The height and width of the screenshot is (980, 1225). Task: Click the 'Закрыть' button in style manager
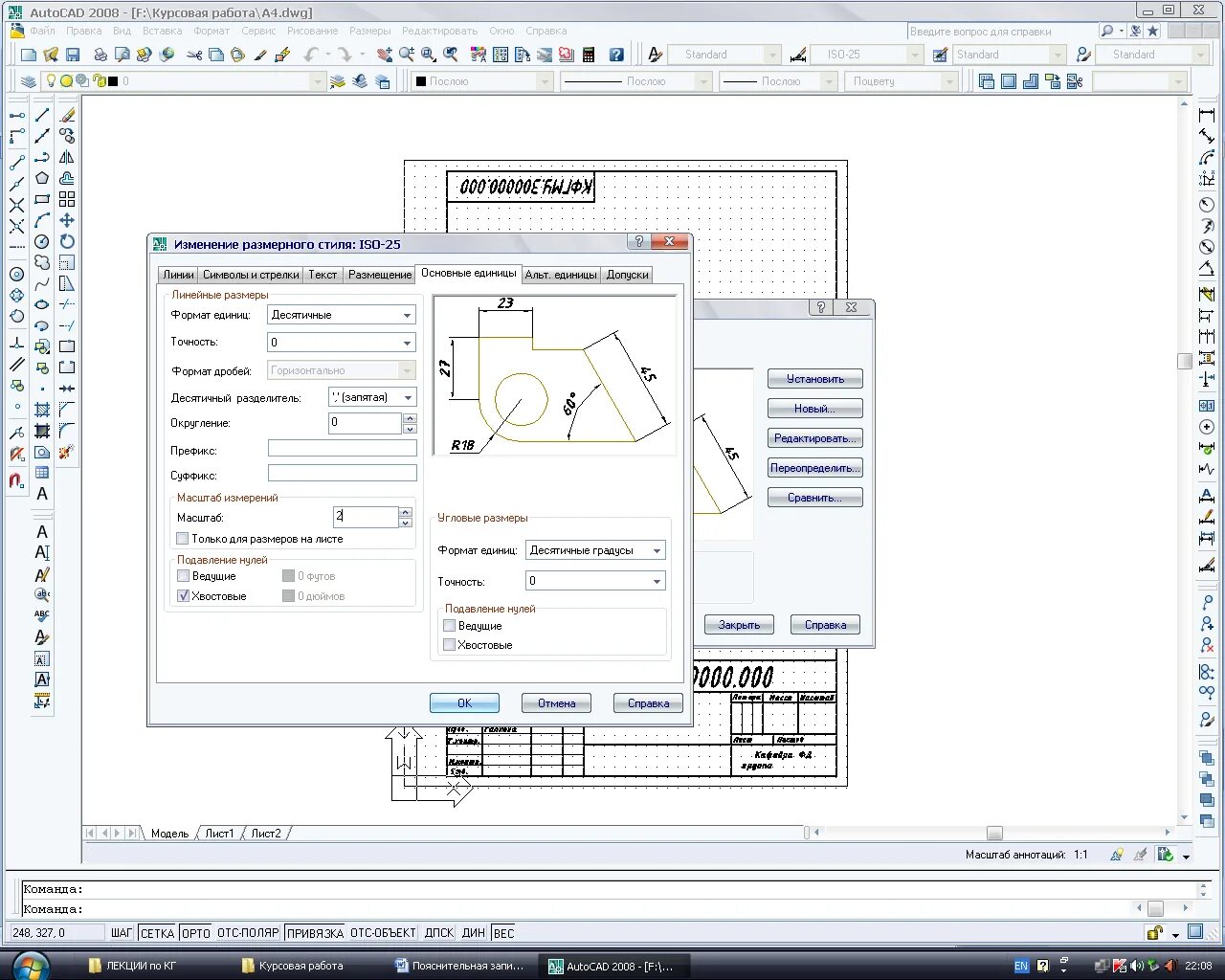[x=739, y=625]
